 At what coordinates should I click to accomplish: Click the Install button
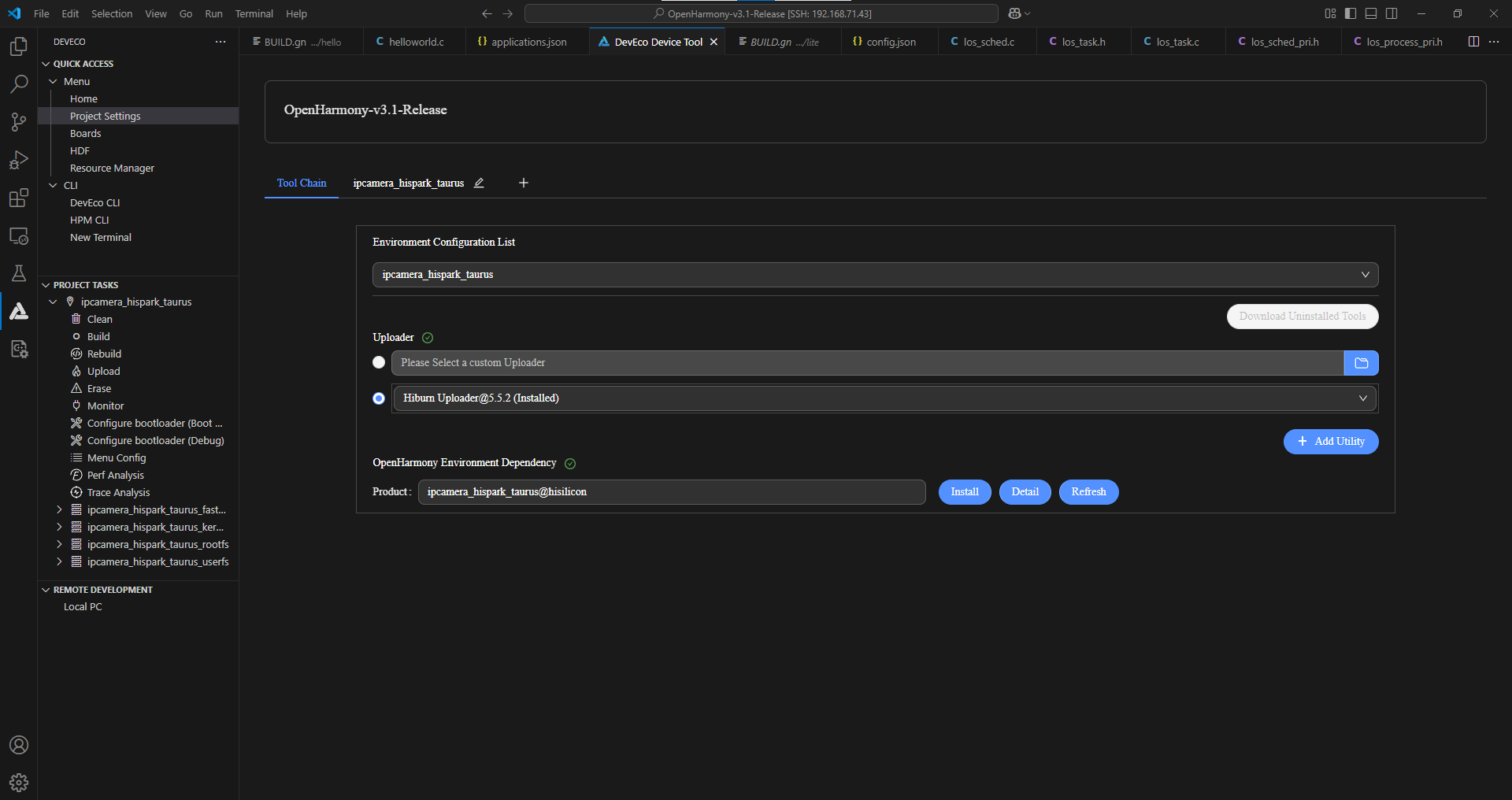pyautogui.click(x=965, y=492)
